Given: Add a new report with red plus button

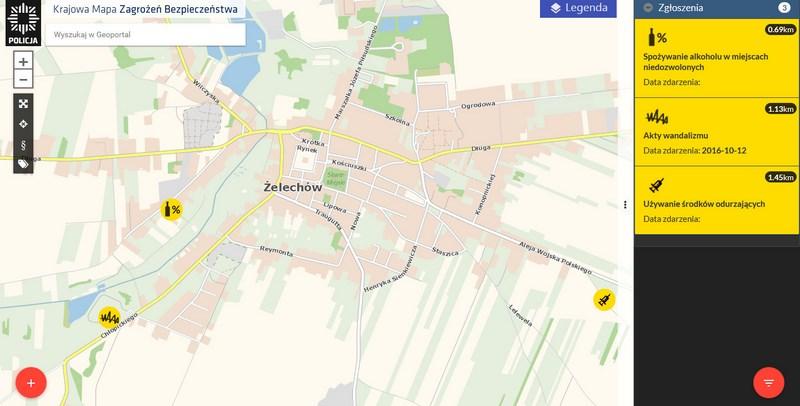Looking at the screenshot, I should click(31, 383).
